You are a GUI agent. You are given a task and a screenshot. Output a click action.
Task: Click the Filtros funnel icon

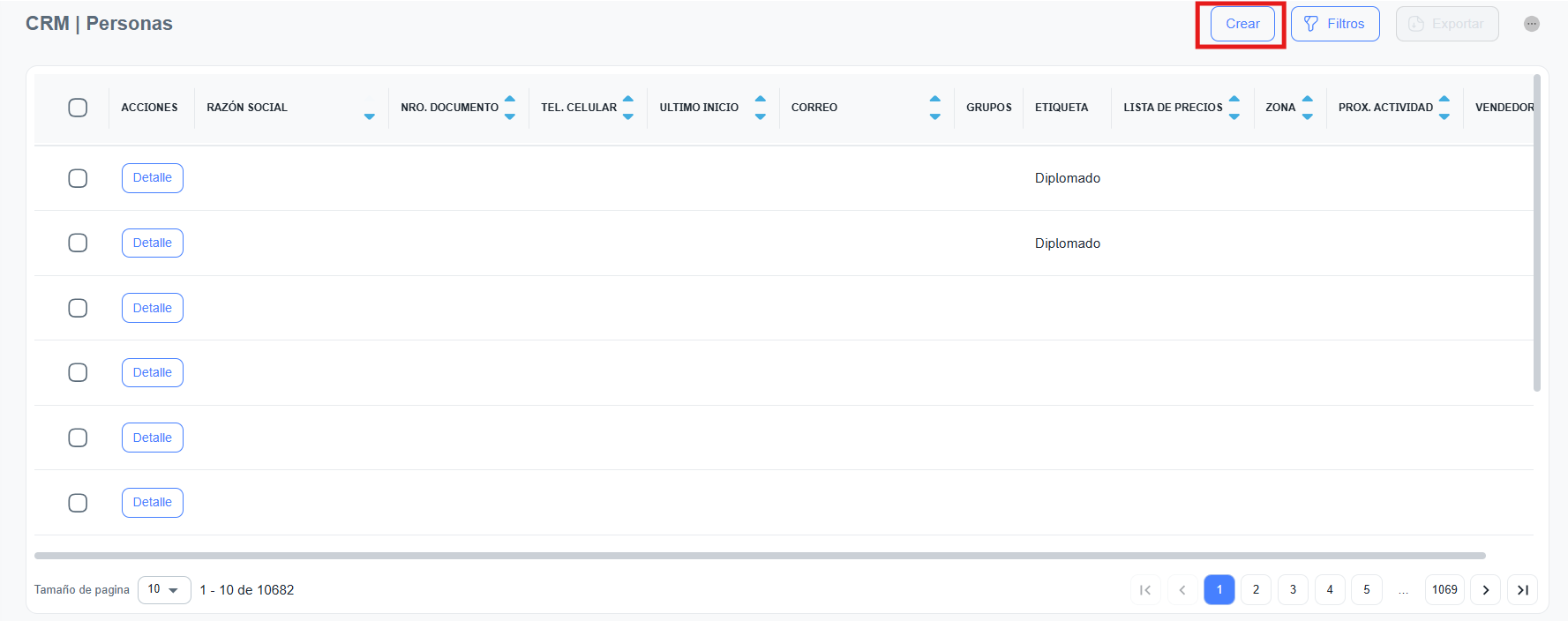coord(1311,24)
